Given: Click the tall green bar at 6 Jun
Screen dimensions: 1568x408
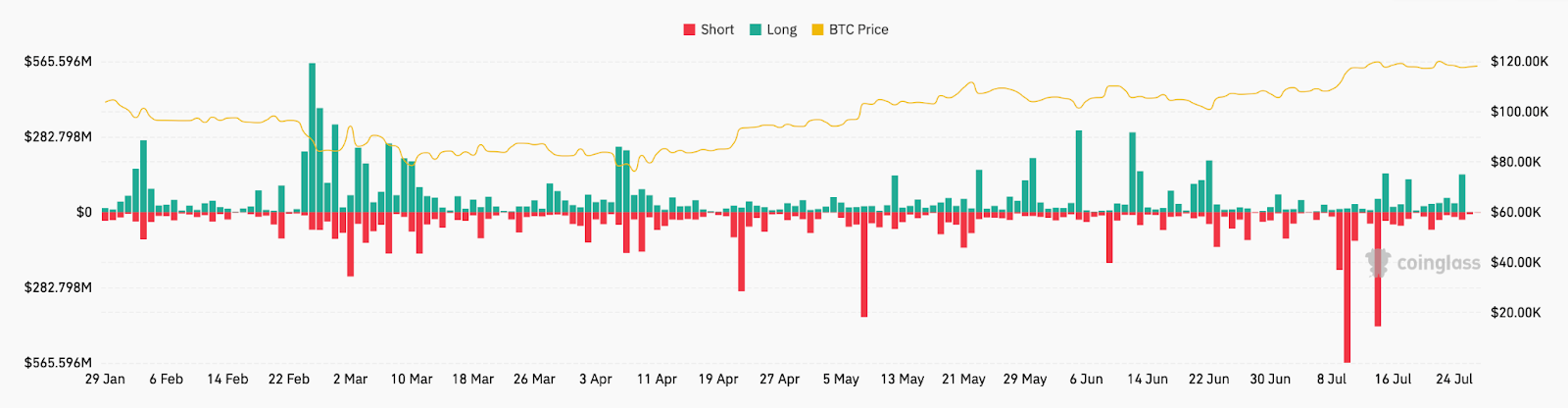Looking at the screenshot, I should tap(1079, 172).
